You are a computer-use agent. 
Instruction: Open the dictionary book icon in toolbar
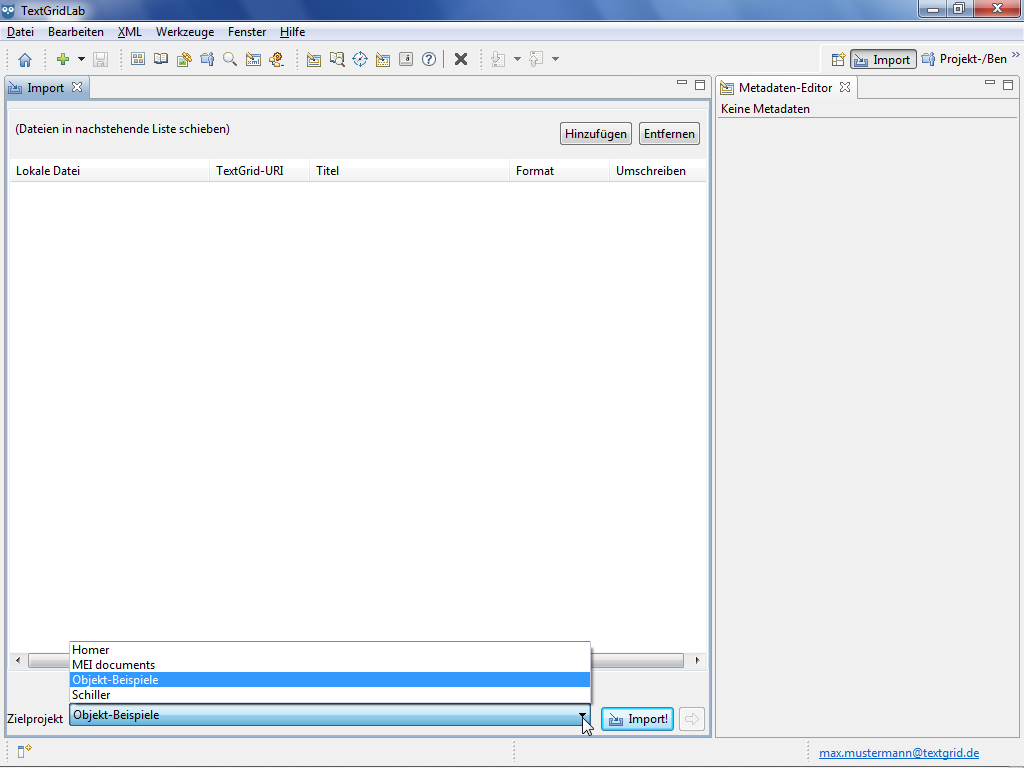161,60
